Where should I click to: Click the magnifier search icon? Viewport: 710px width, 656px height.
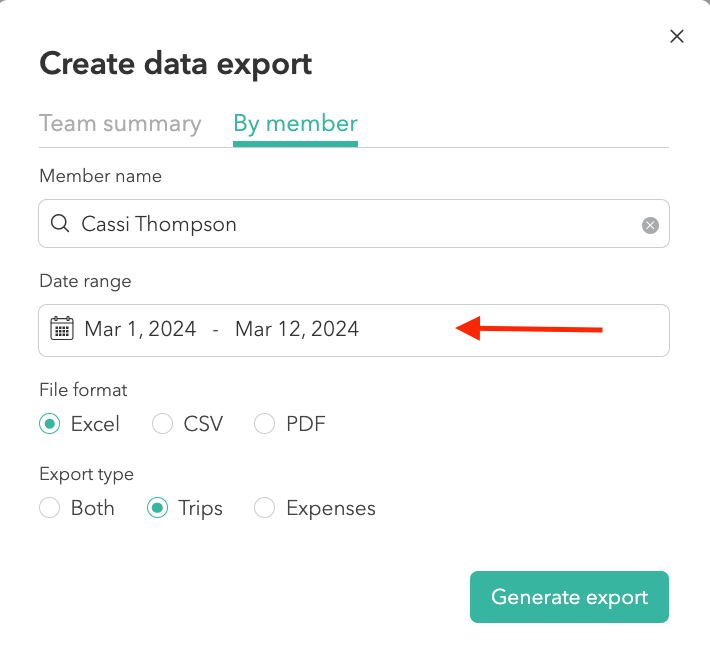[60, 224]
